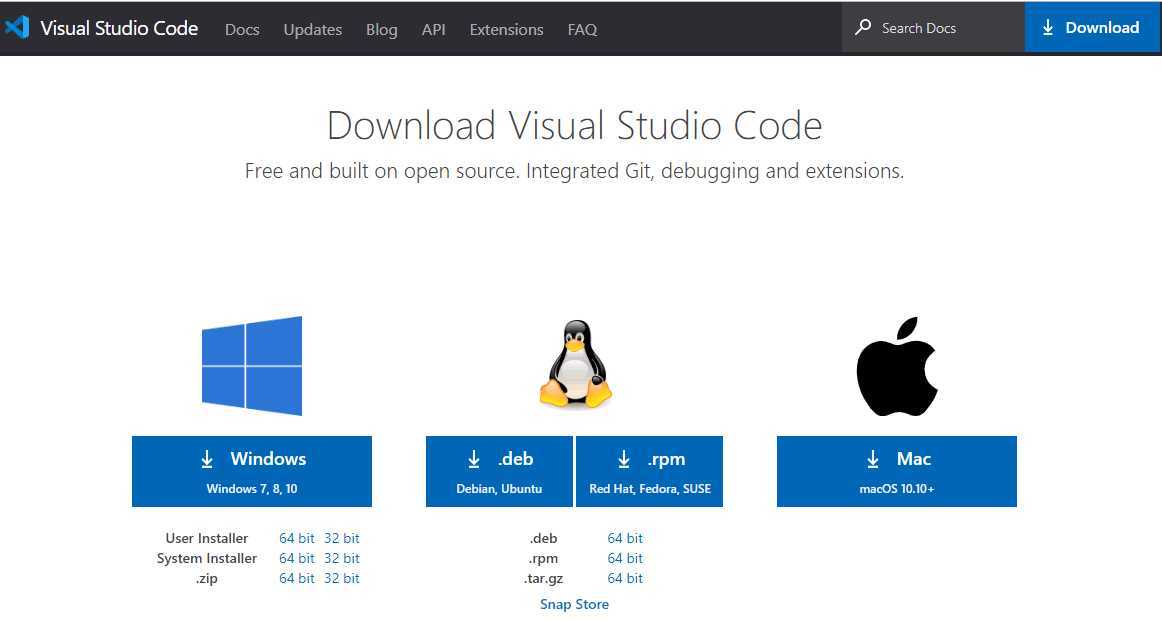This screenshot has width=1162, height=621.
Task: Click the 'User Installer' label
Action: 207,538
